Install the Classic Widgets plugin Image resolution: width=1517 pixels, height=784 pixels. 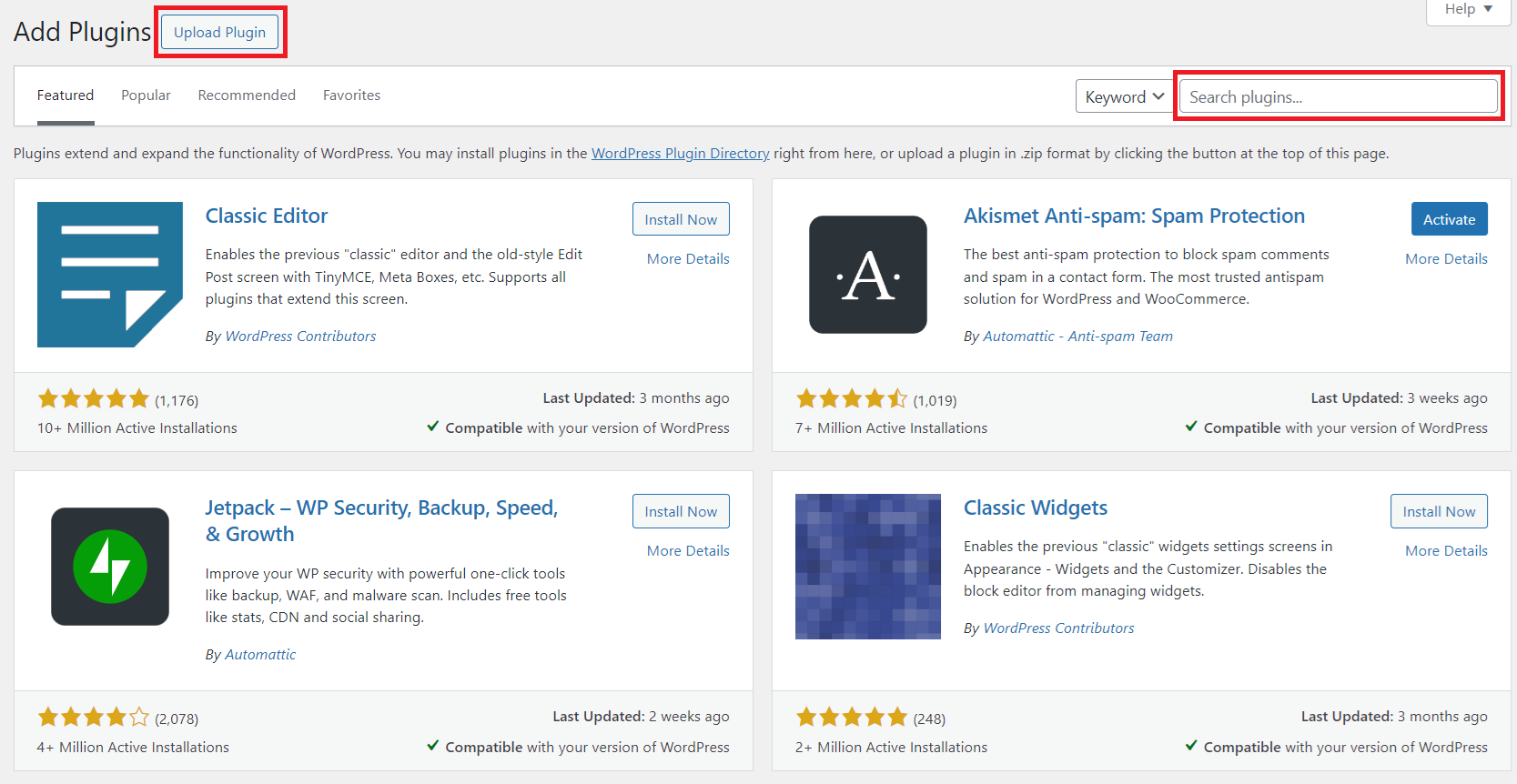pos(1439,511)
